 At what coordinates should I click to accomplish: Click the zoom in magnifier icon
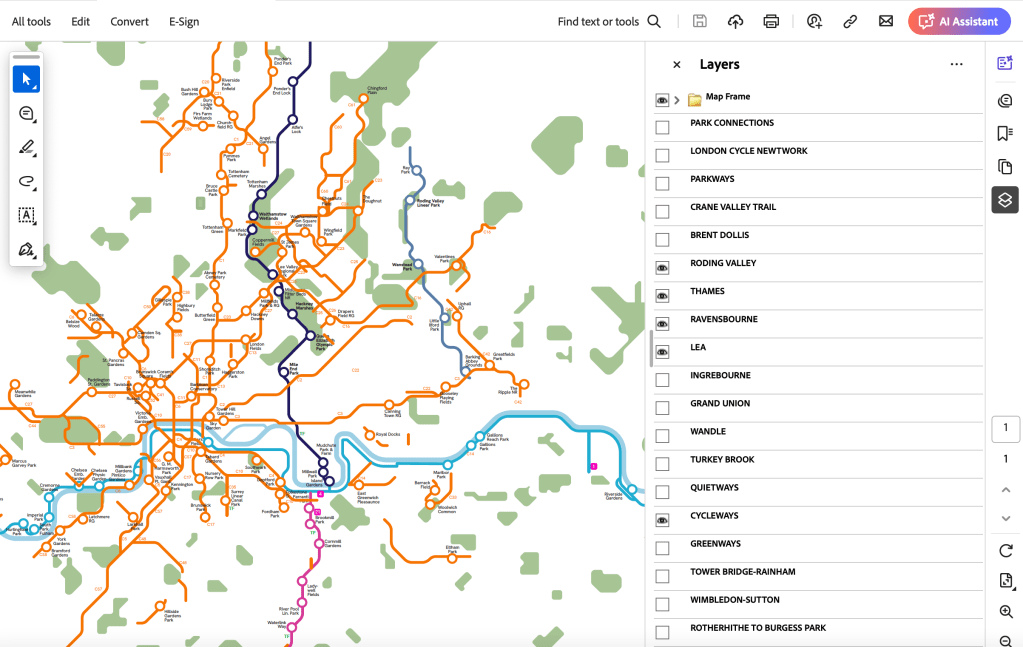(1006, 612)
